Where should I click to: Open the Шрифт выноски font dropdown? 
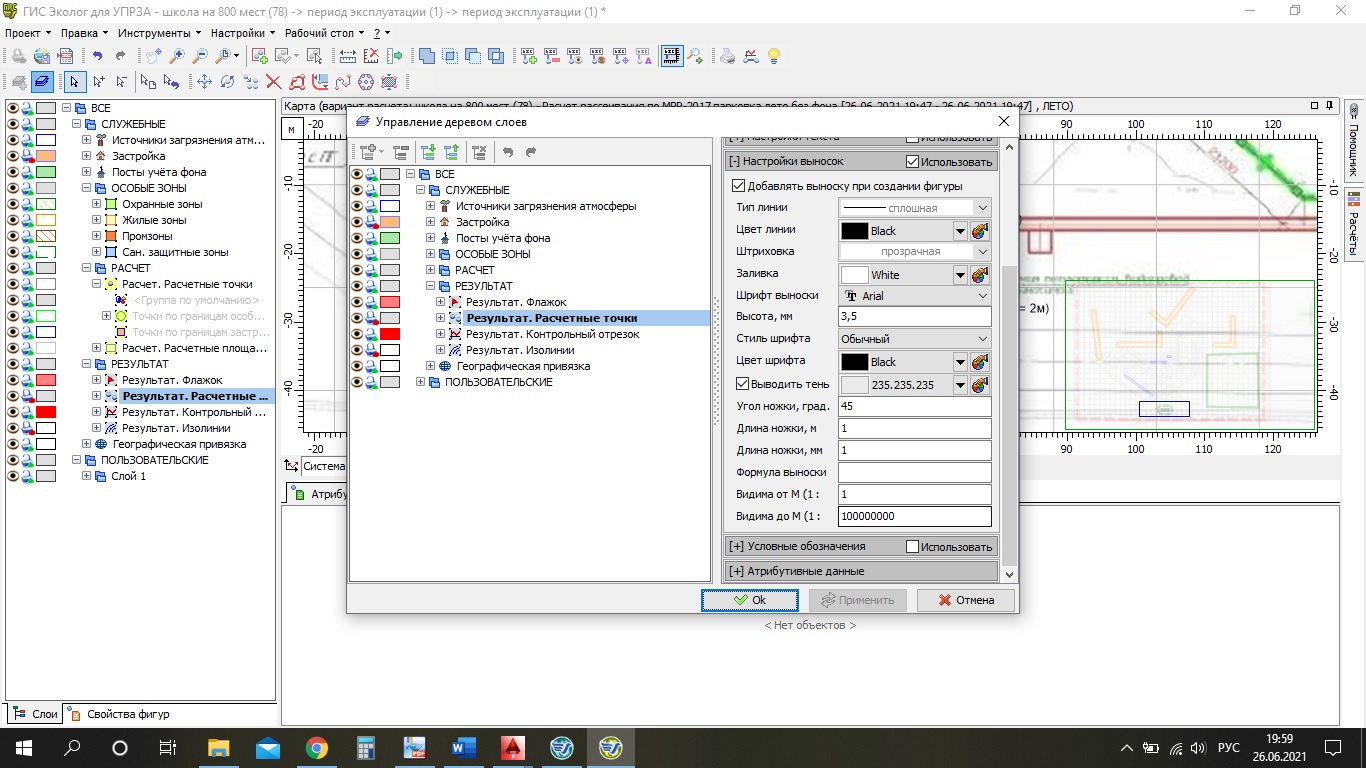pos(914,296)
